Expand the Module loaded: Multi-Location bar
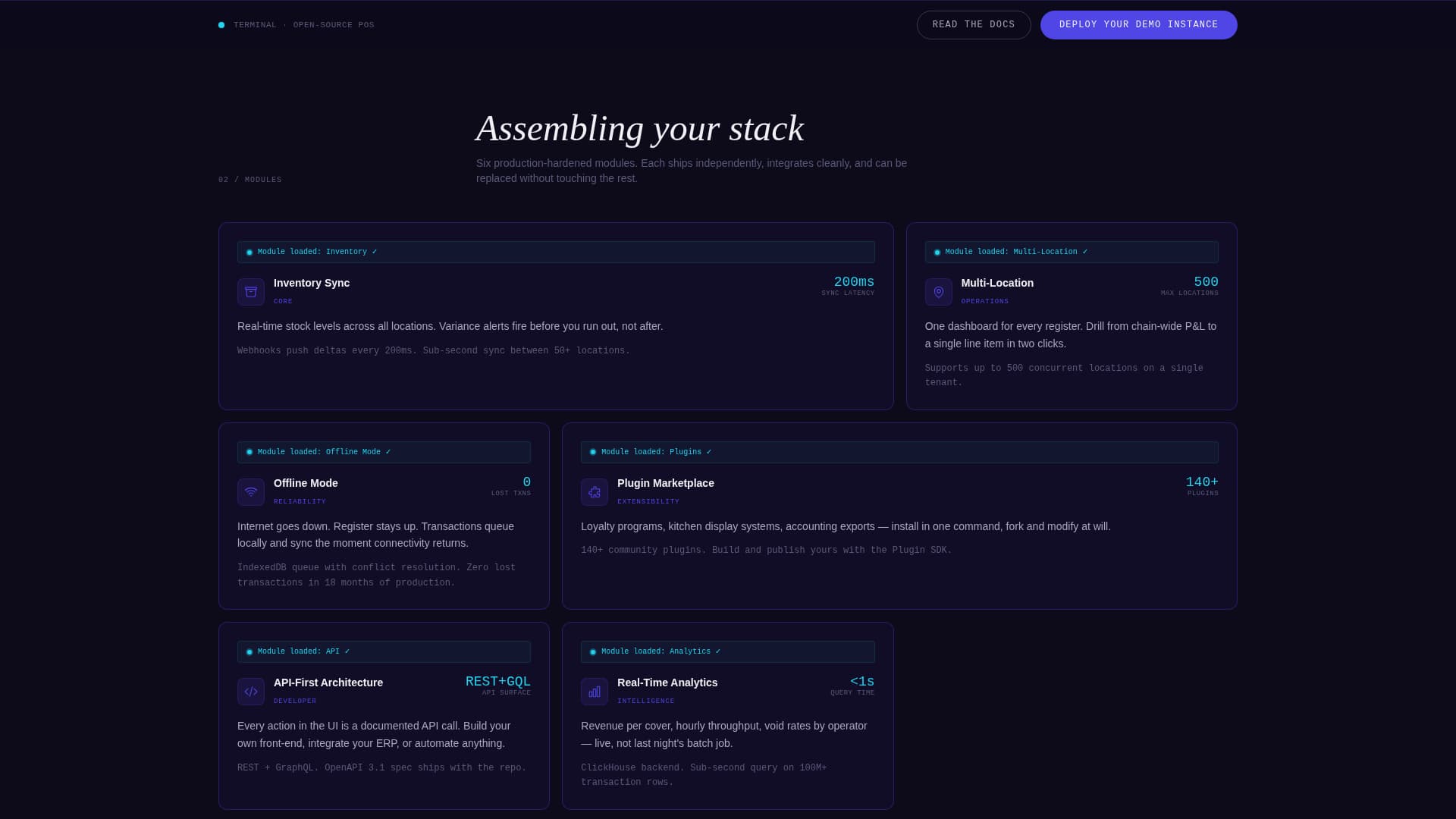This screenshot has width=1456, height=819. tap(1071, 252)
